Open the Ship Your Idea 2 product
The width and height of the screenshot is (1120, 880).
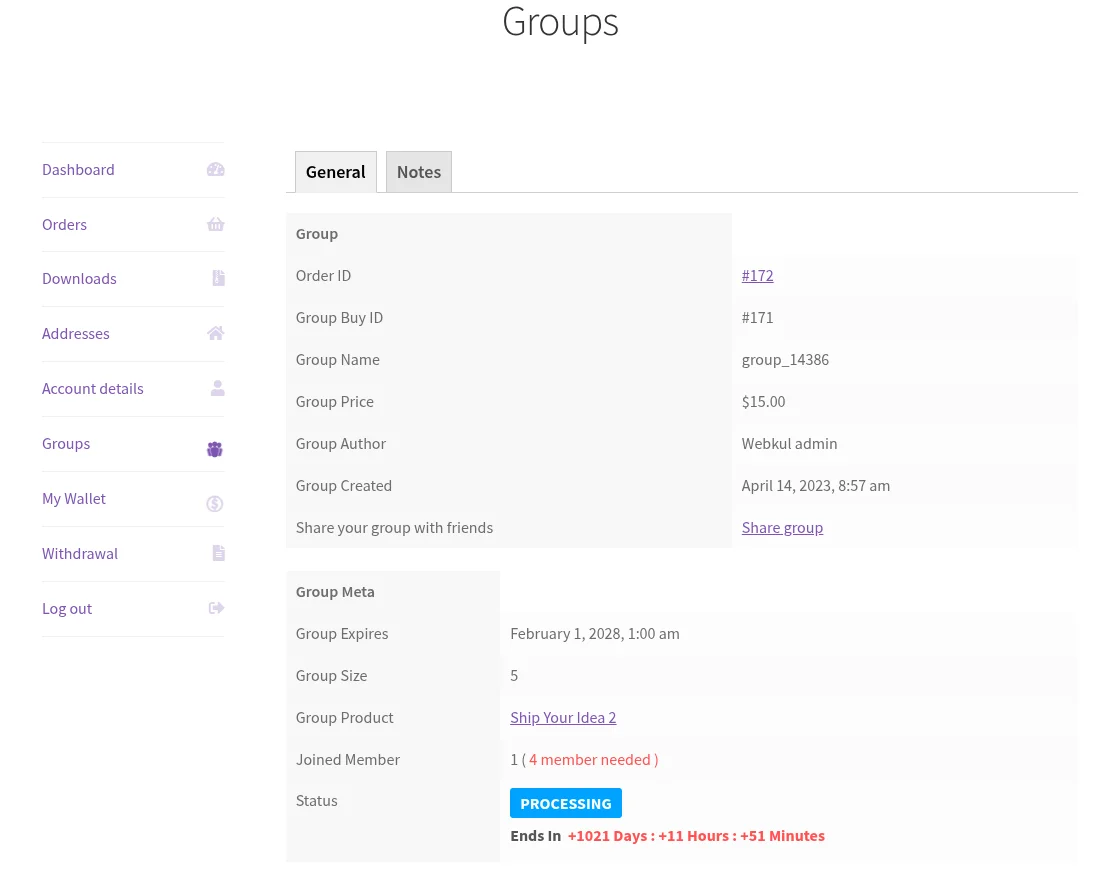(563, 717)
